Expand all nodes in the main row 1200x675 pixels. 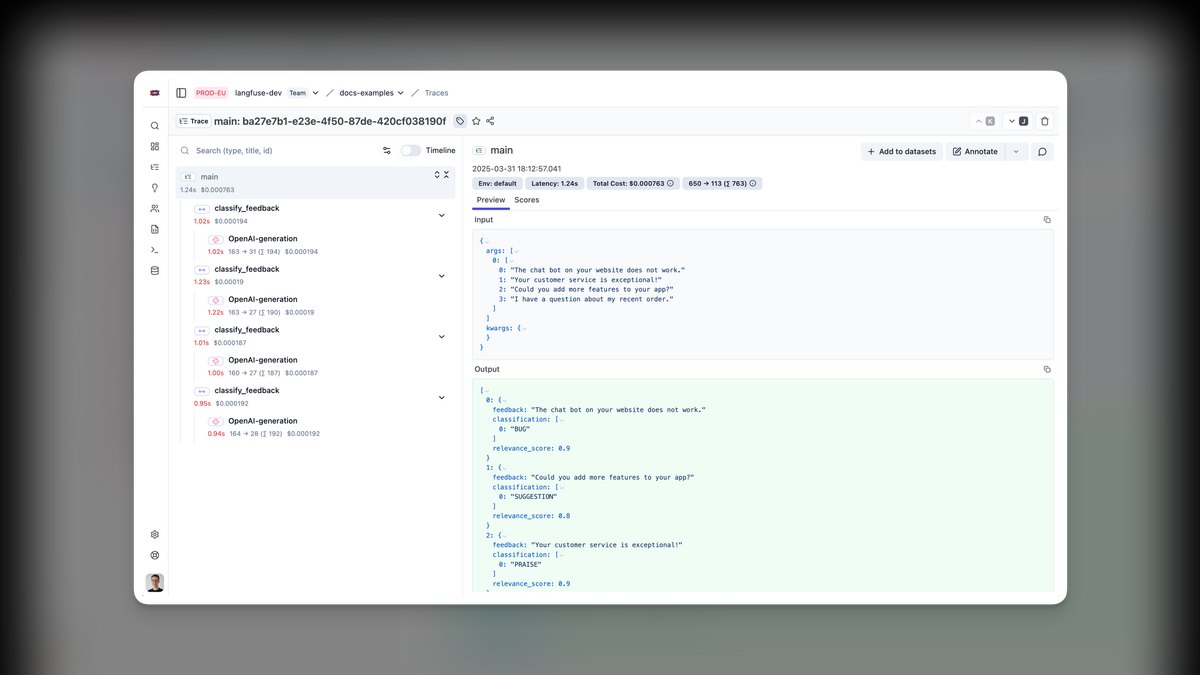[437, 175]
